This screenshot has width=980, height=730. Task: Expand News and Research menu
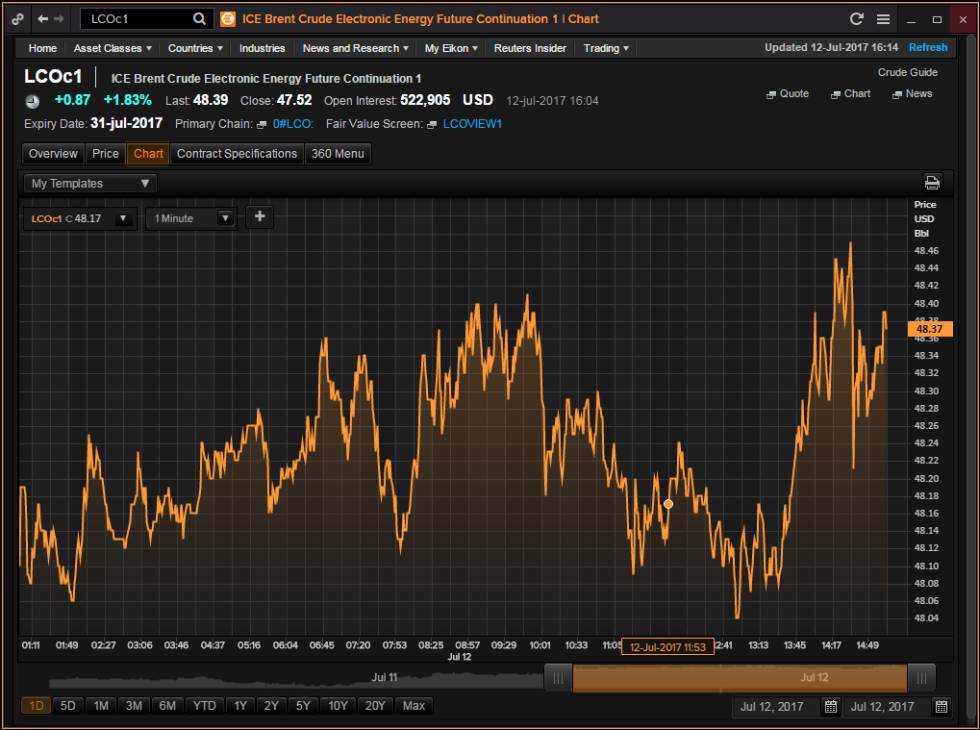coord(355,48)
